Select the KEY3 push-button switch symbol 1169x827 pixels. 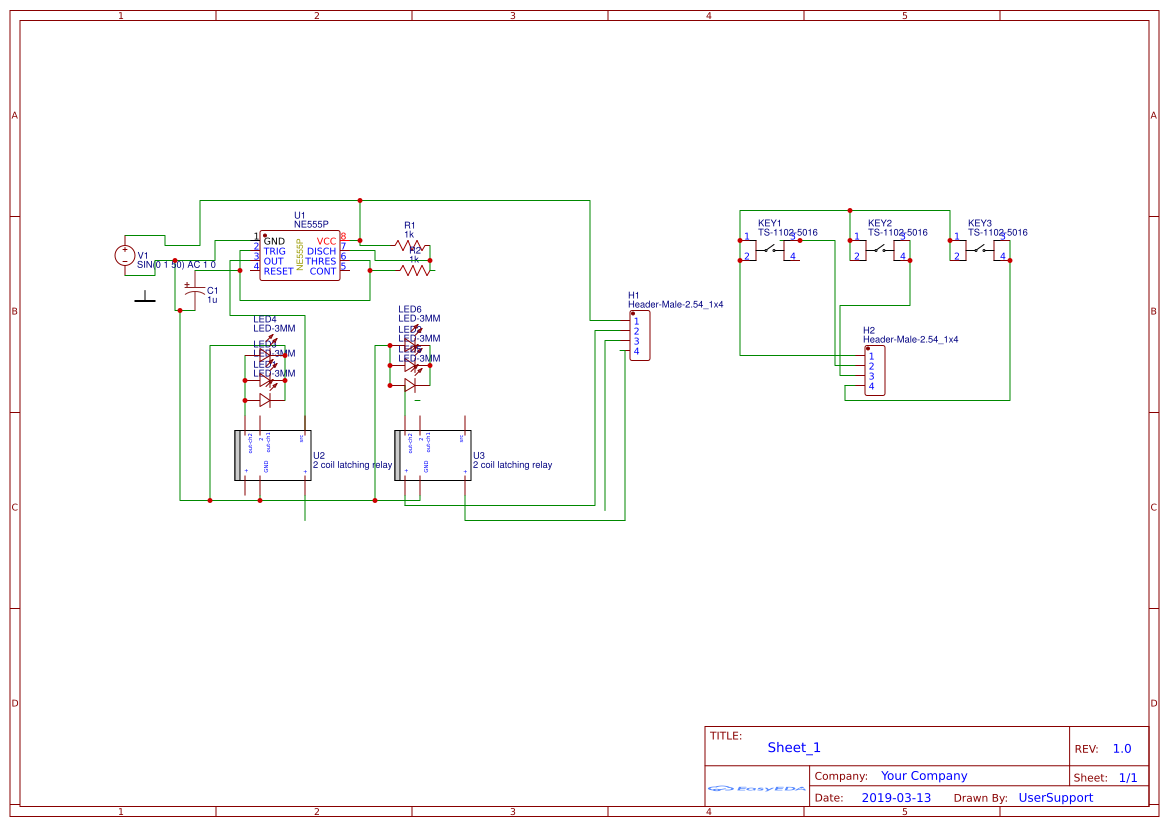(x=980, y=251)
